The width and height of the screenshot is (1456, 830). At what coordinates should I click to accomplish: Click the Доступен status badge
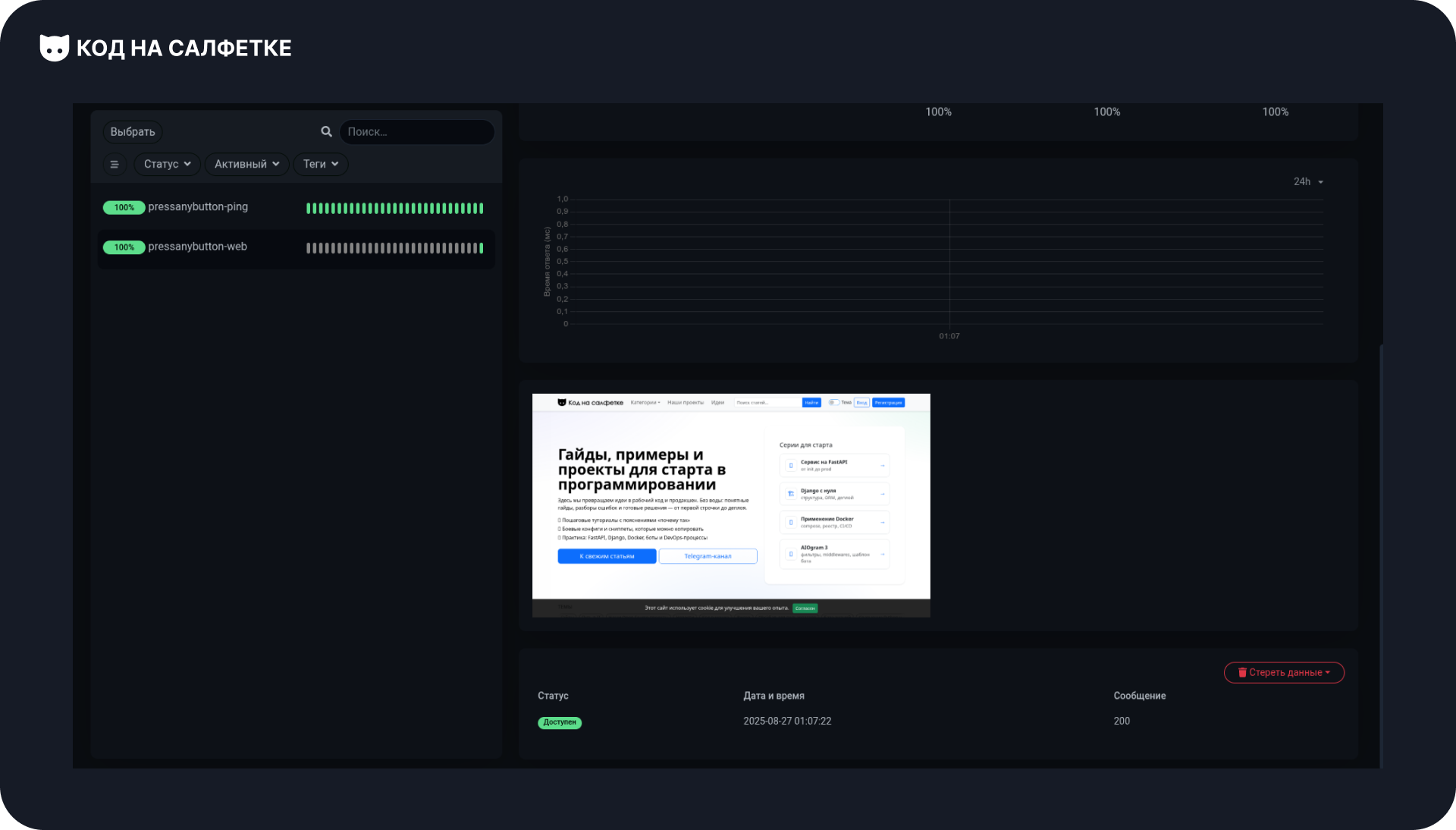pyautogui.click(x=560, y=722)
